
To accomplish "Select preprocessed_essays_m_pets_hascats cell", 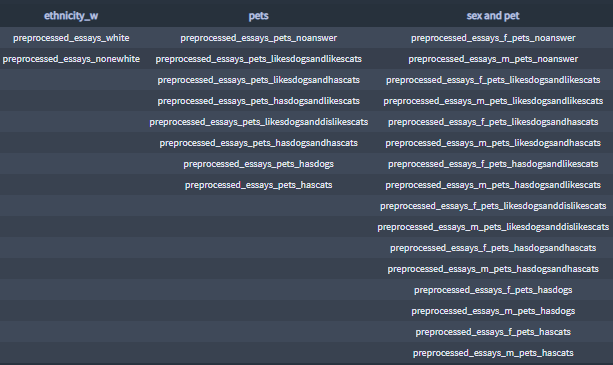I will click(493, 354).
